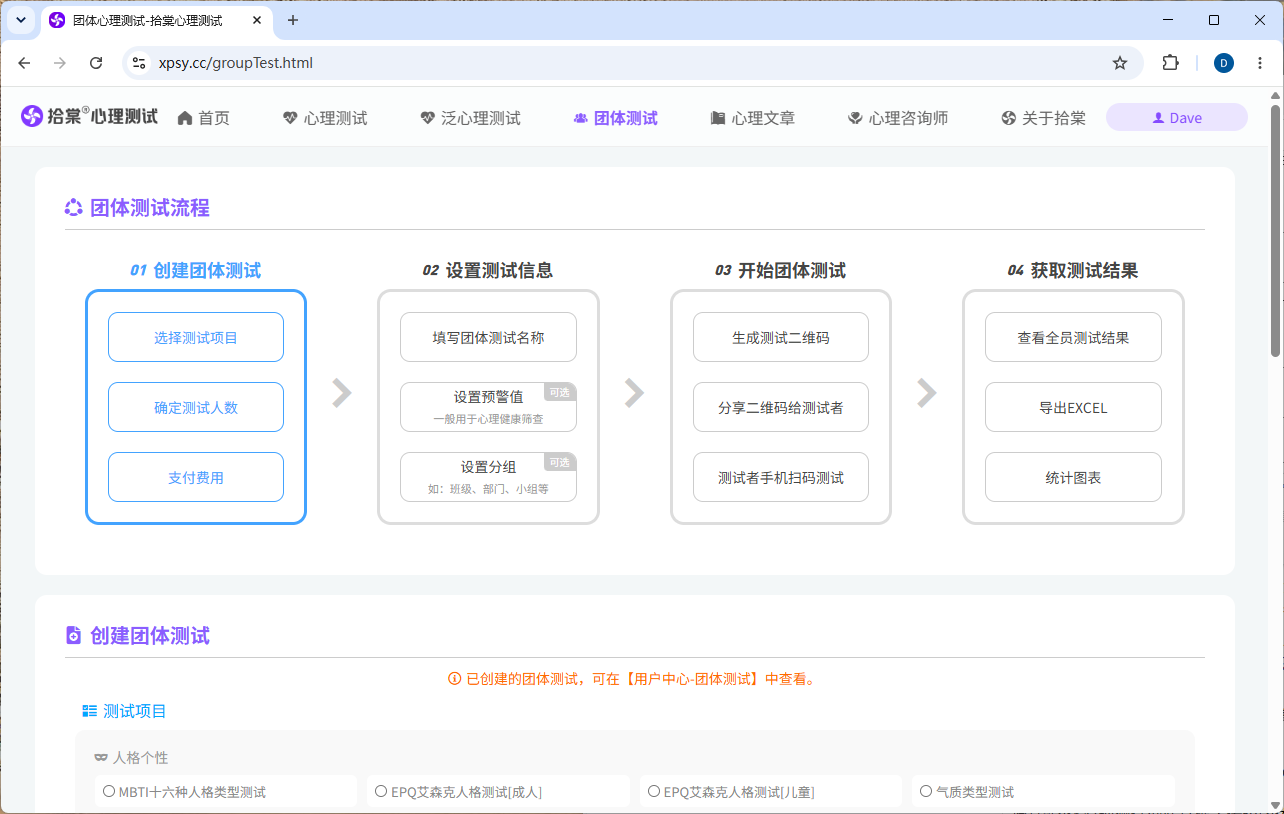
Task: Open the browser extensions puzzle icon
Action: pyautogui.click(x=1170, y=63)
